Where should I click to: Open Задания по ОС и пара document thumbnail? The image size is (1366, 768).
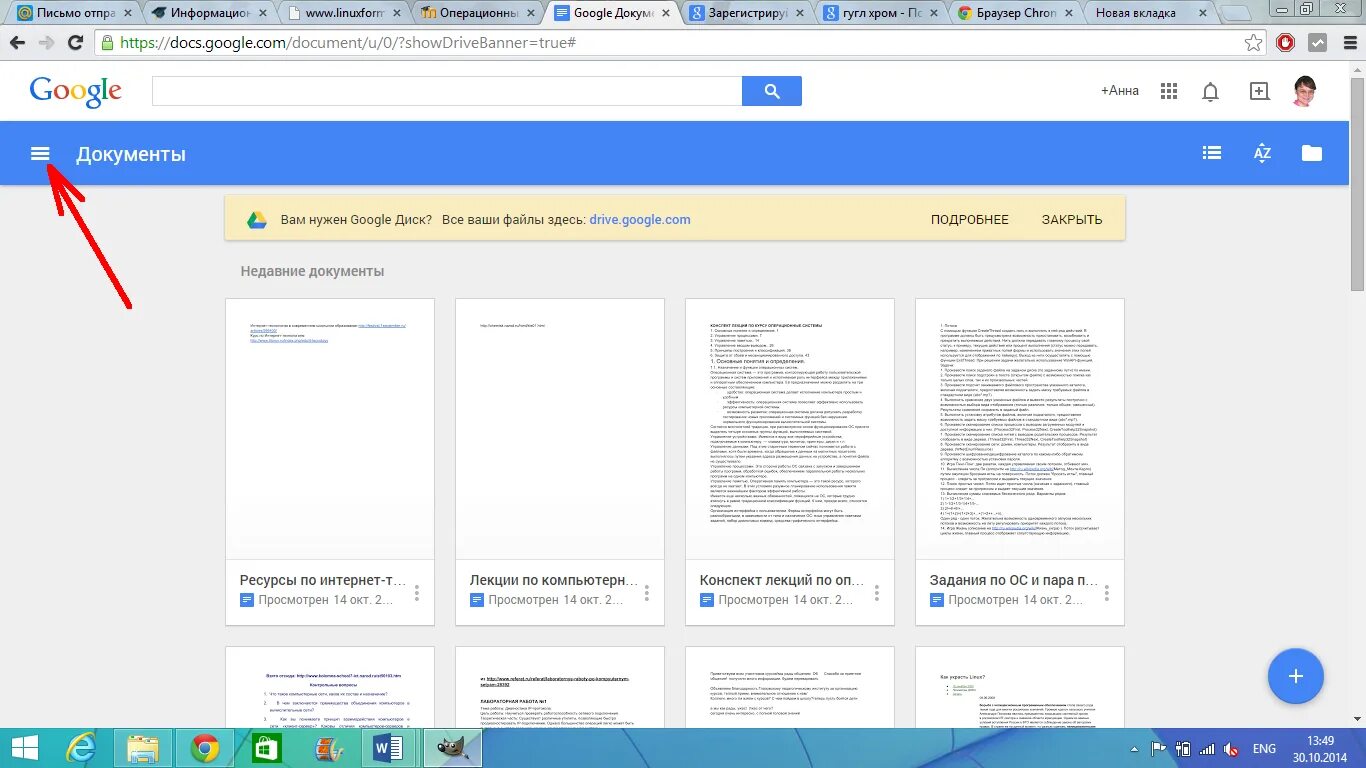[1020, 429]
